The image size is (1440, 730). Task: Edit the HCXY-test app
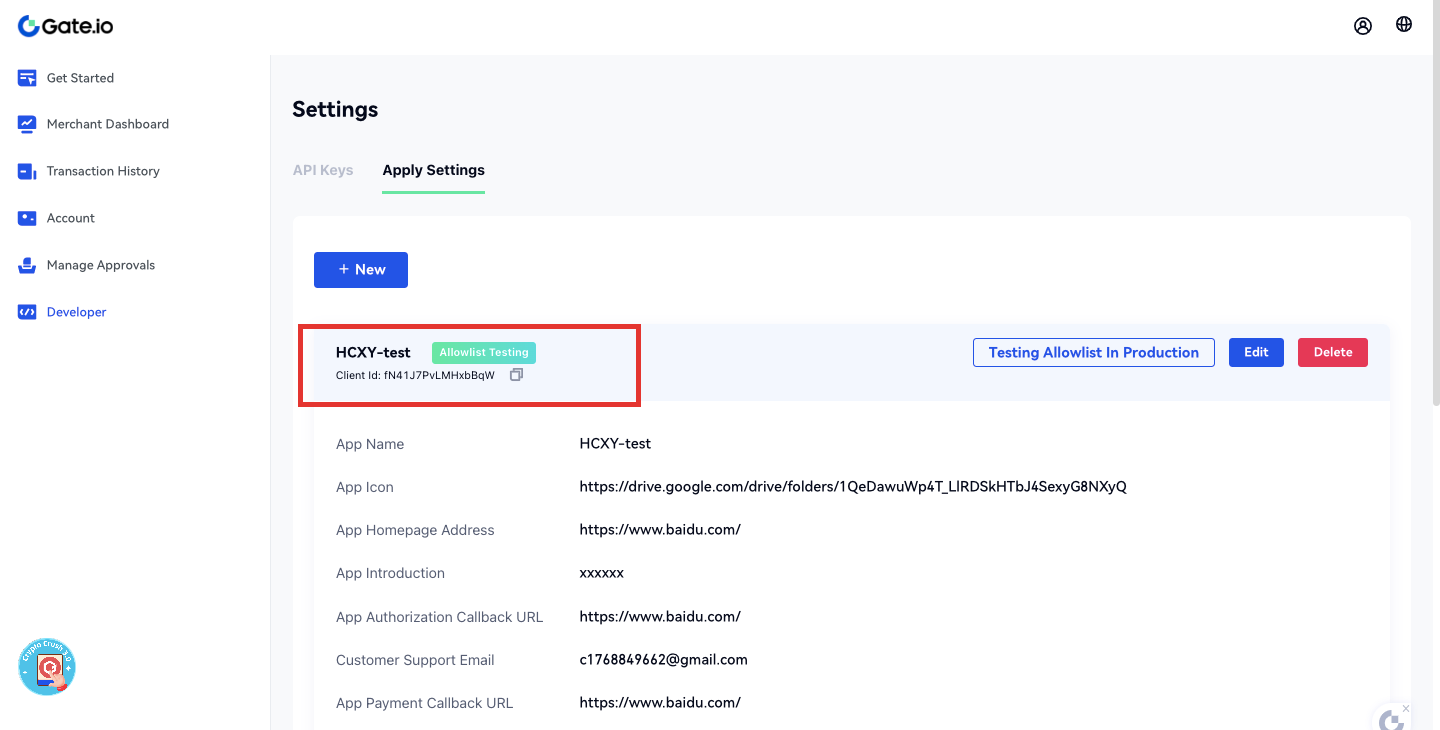[1256, 352]
